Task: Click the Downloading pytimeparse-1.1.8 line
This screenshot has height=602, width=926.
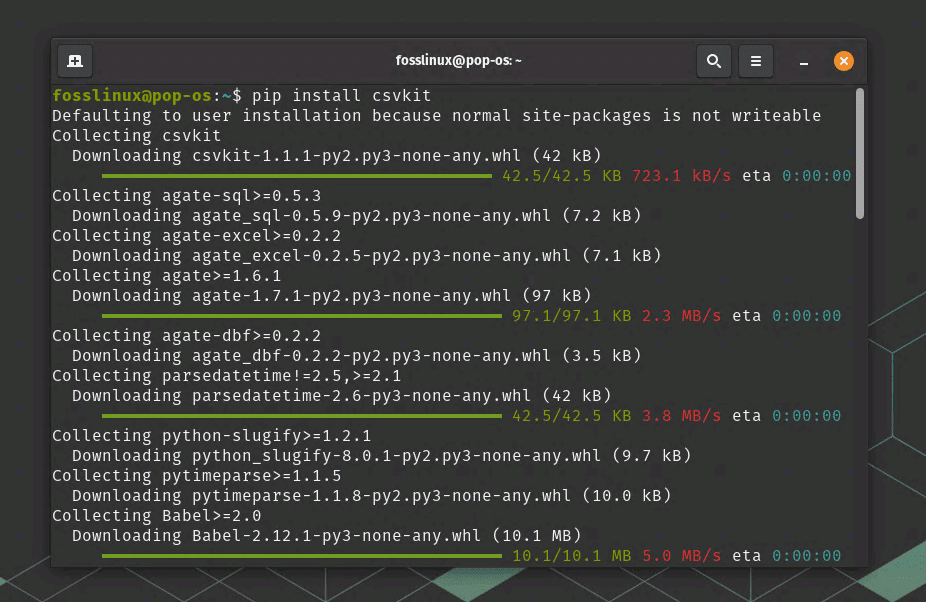Action: (x=371, y=496)
